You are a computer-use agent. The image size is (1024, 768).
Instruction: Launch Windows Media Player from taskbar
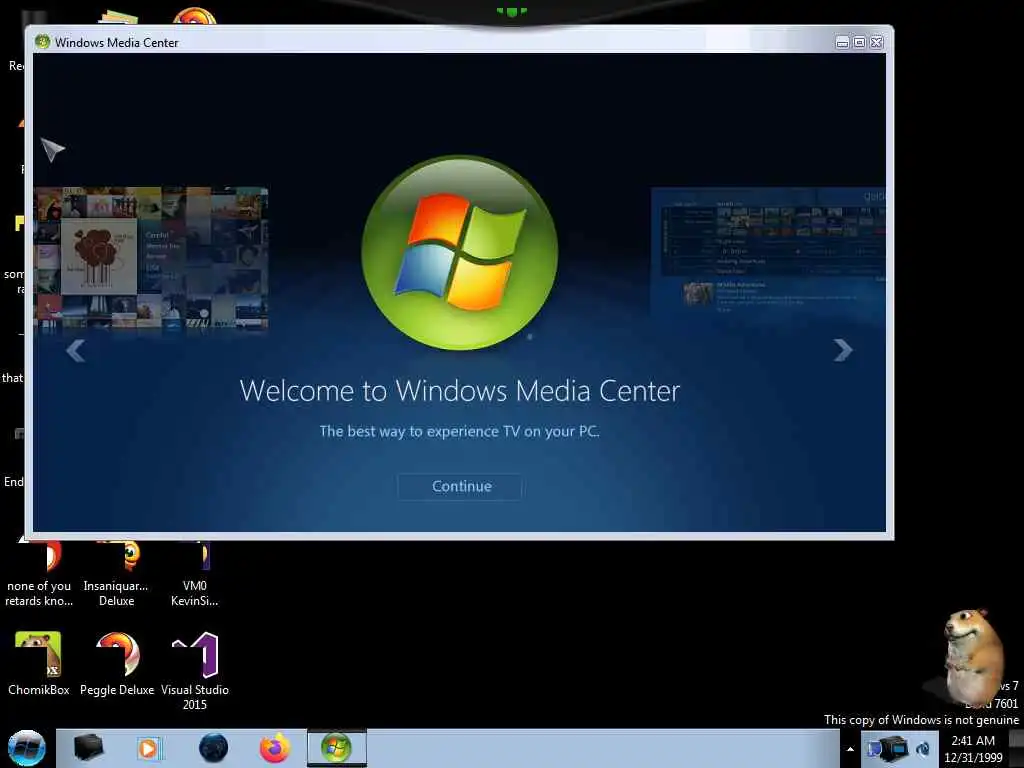149,748
